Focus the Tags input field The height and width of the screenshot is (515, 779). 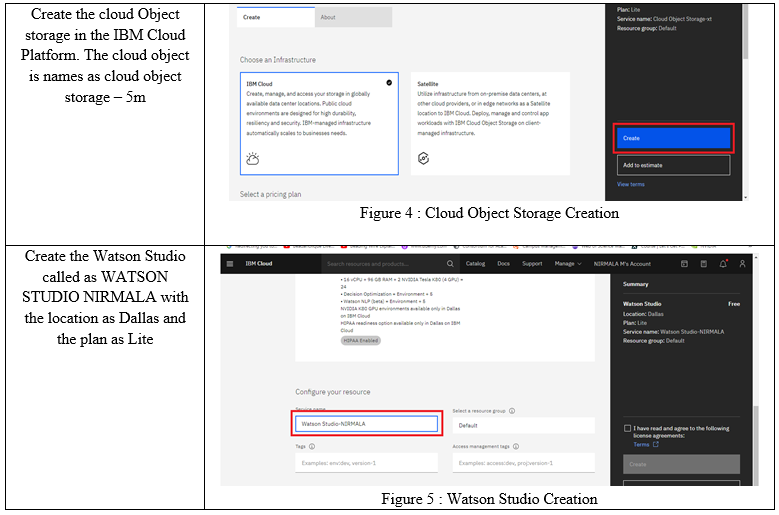367,463
